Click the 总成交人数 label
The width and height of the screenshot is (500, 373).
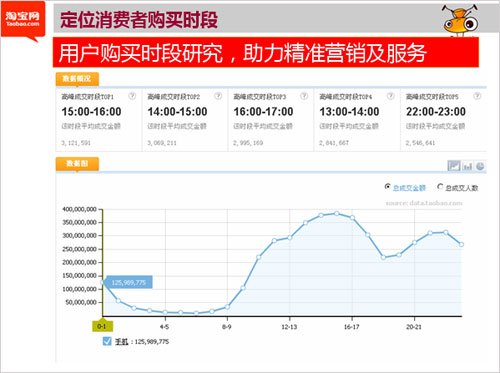point(462,188)
